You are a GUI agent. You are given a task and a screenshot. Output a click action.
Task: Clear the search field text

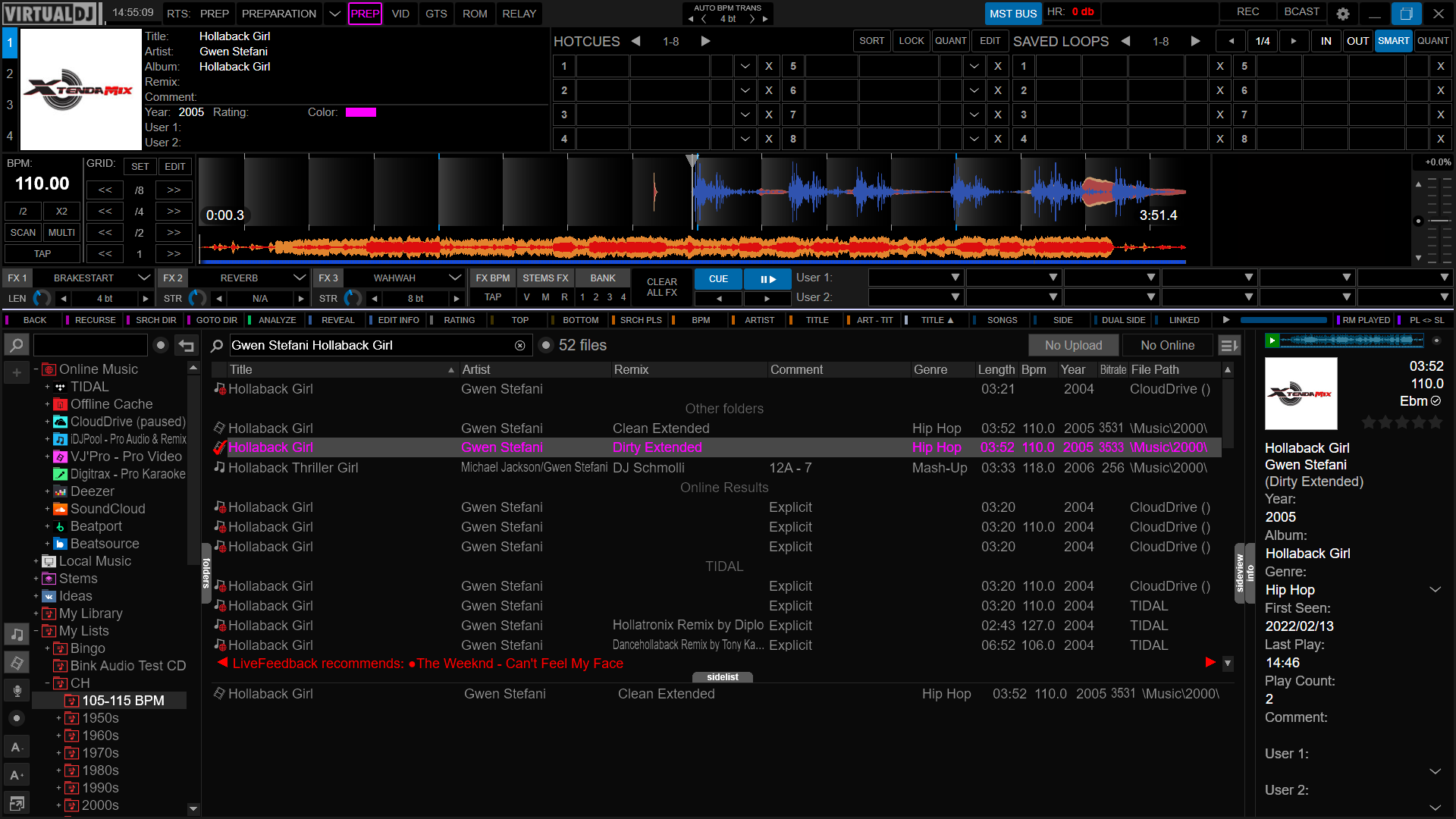[519, 346]
